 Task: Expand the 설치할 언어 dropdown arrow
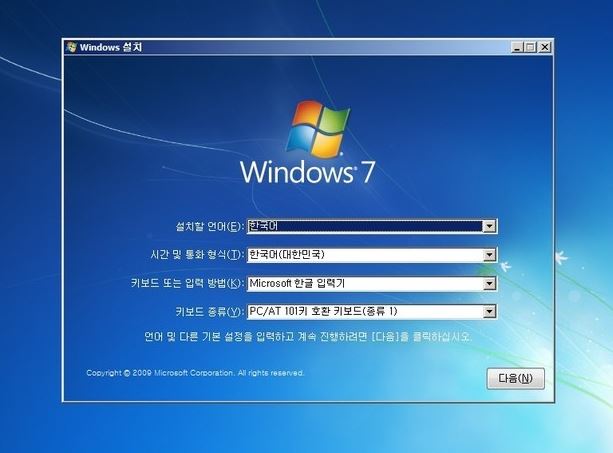pyautogui.click(x=489, y=226)
